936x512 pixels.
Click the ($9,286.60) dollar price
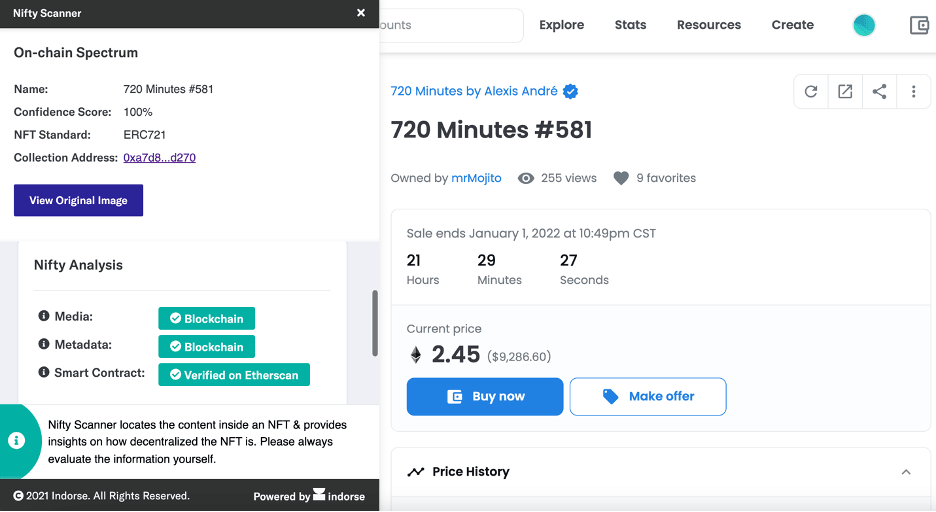point(519,357)
